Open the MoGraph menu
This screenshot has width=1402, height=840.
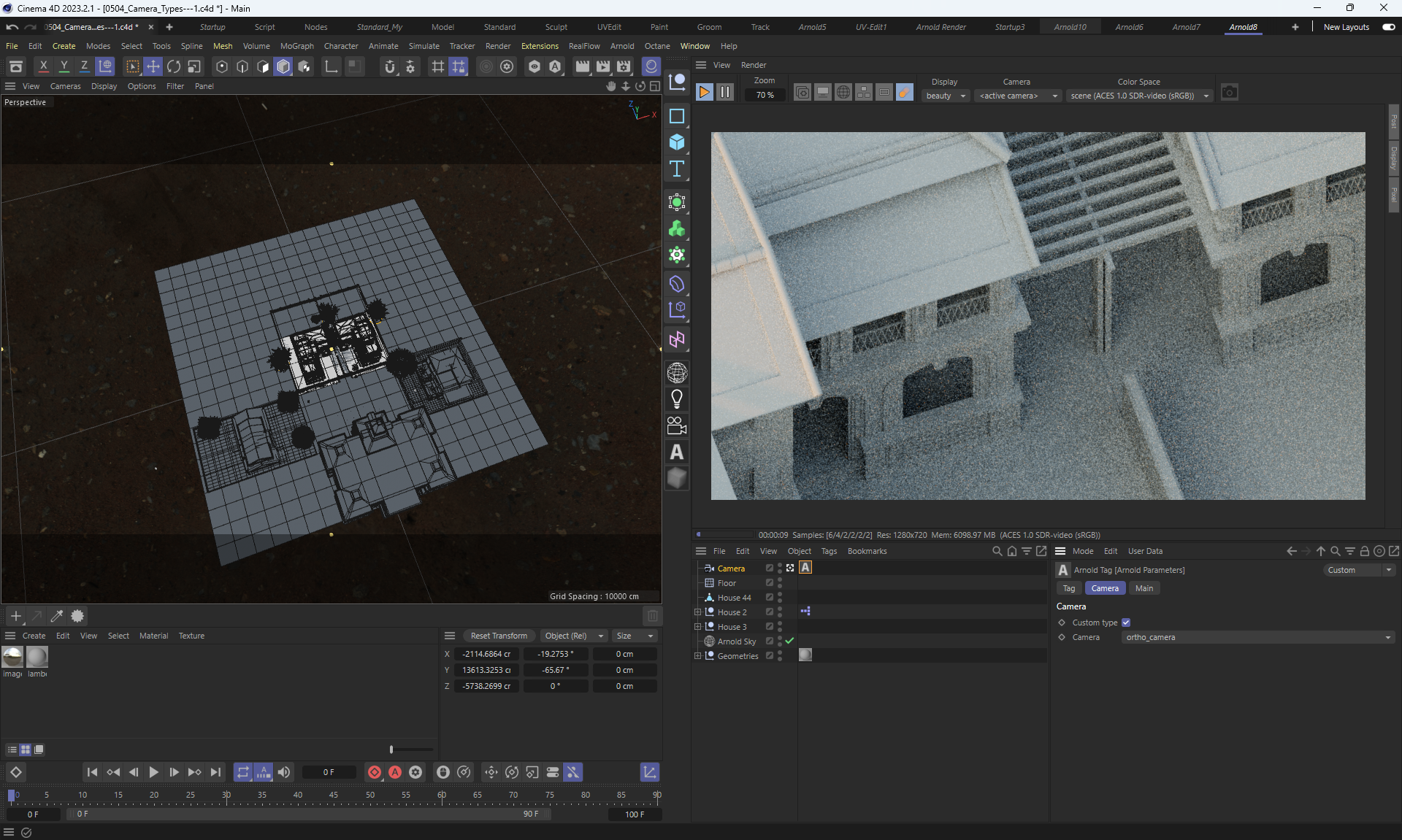click(x=296, y=46)
